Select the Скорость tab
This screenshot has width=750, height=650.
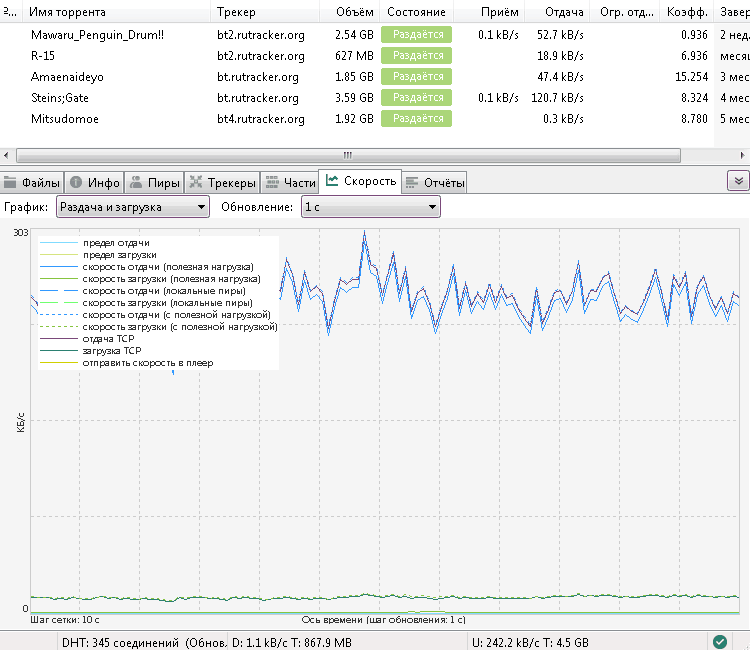tap(360, 182)
